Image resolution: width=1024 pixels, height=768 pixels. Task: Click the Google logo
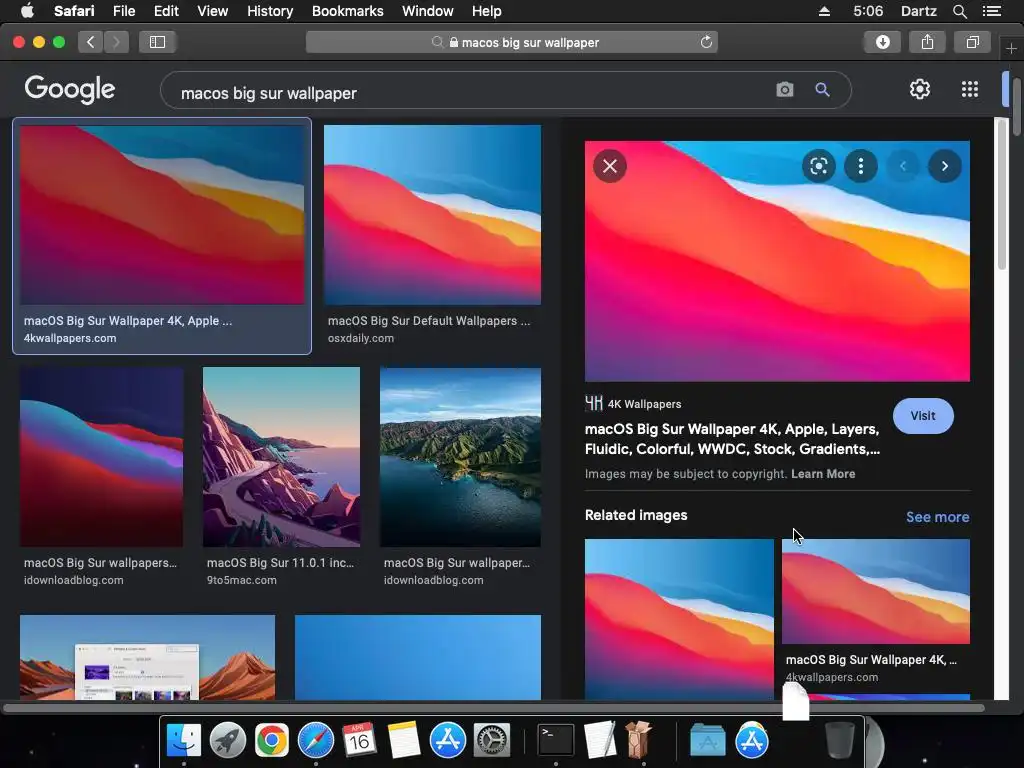point(70,89)
